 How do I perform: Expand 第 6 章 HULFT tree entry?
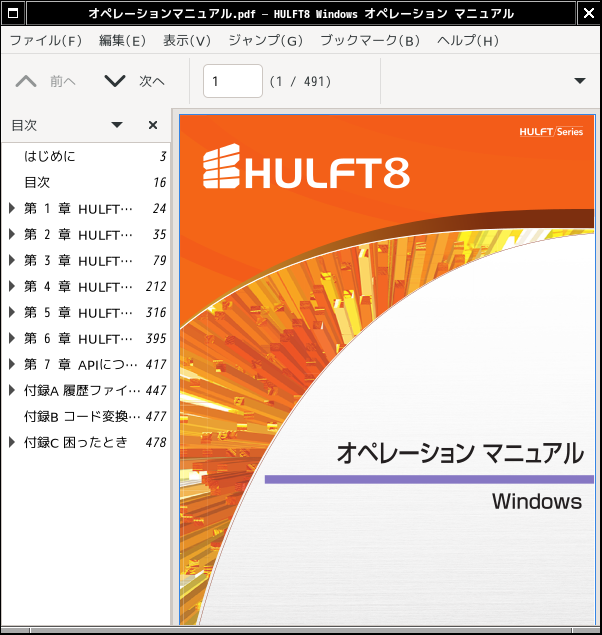(12, 338)
